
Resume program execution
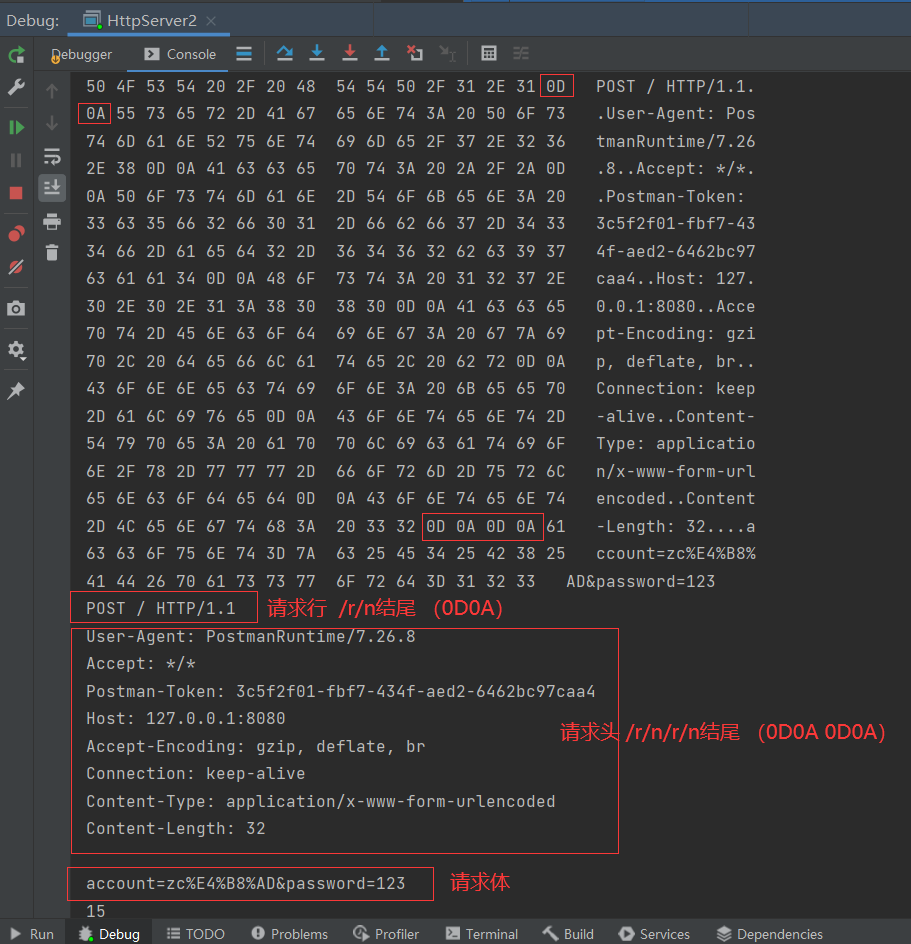pyautogui.click(x=16, y=127)
